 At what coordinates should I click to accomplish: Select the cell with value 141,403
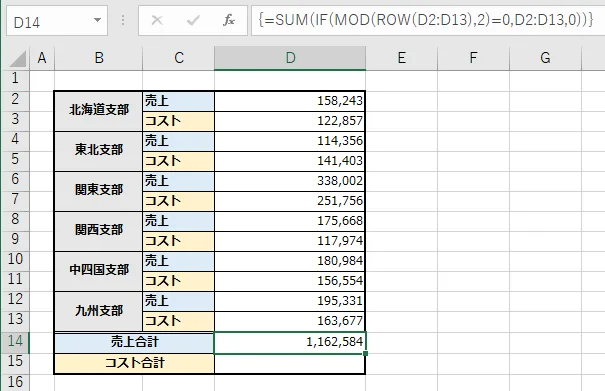click(x=290, y=161)
